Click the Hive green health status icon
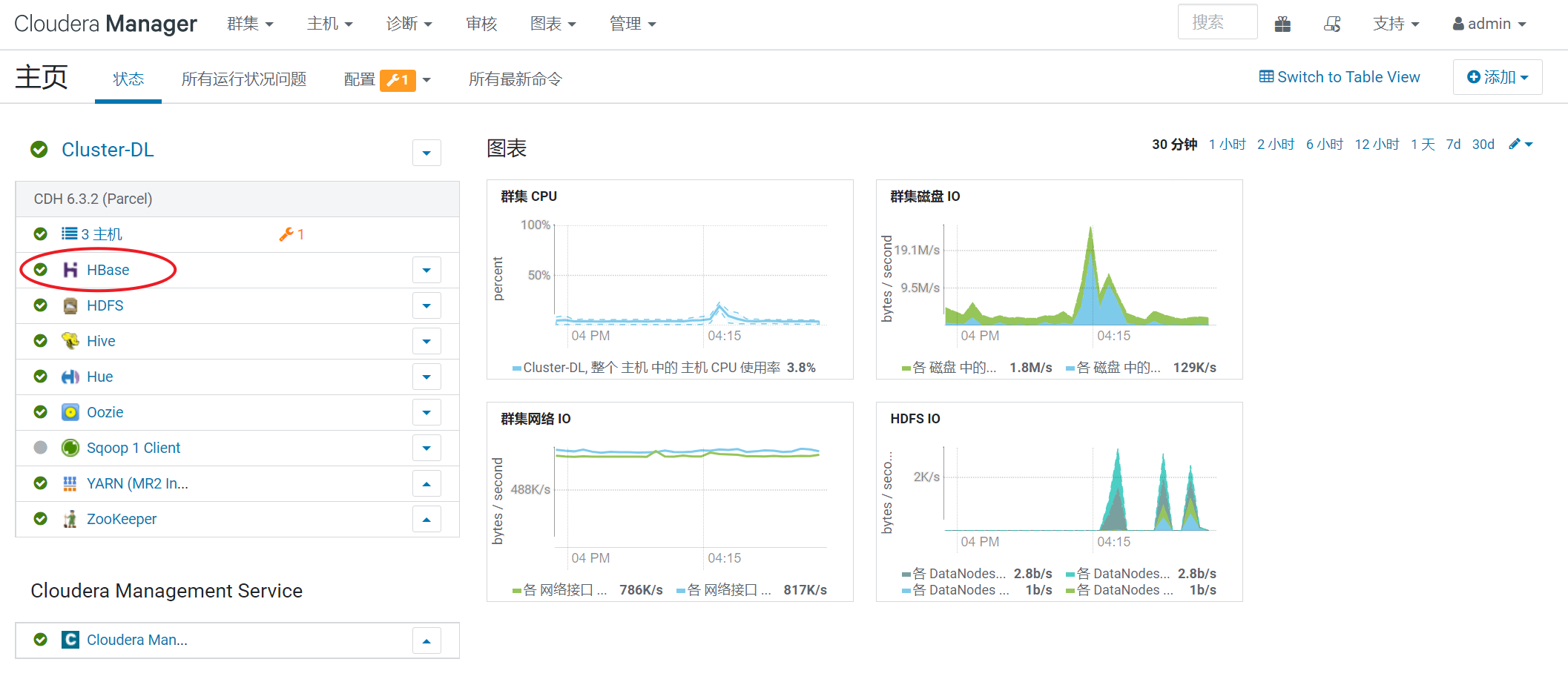 (x=41, y=341)
